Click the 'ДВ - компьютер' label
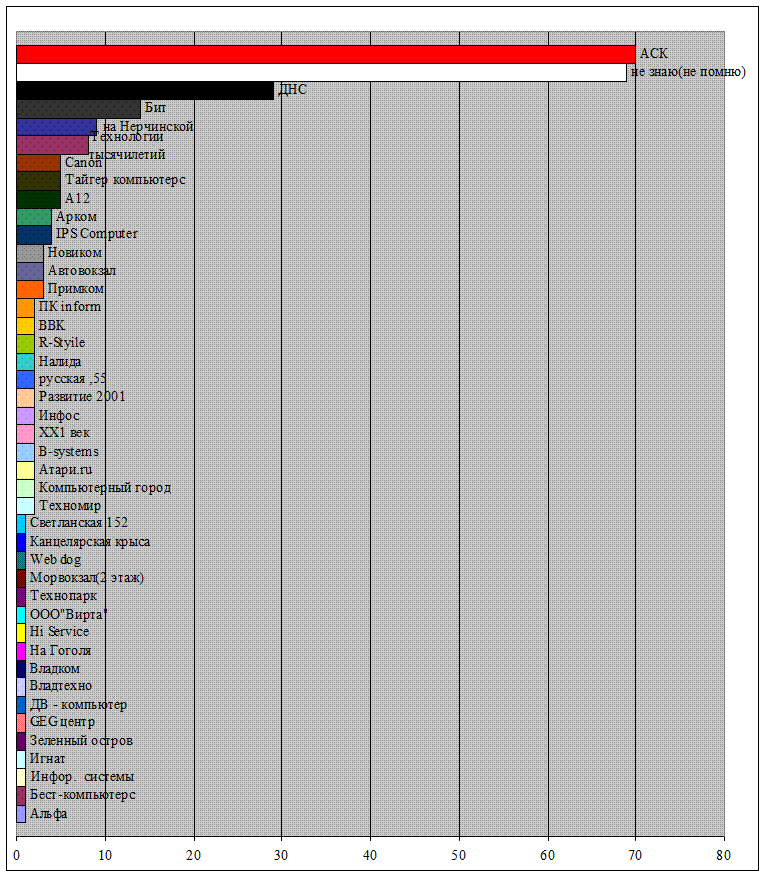Viewport: 765px width, 876px height. tap(78, 704)
